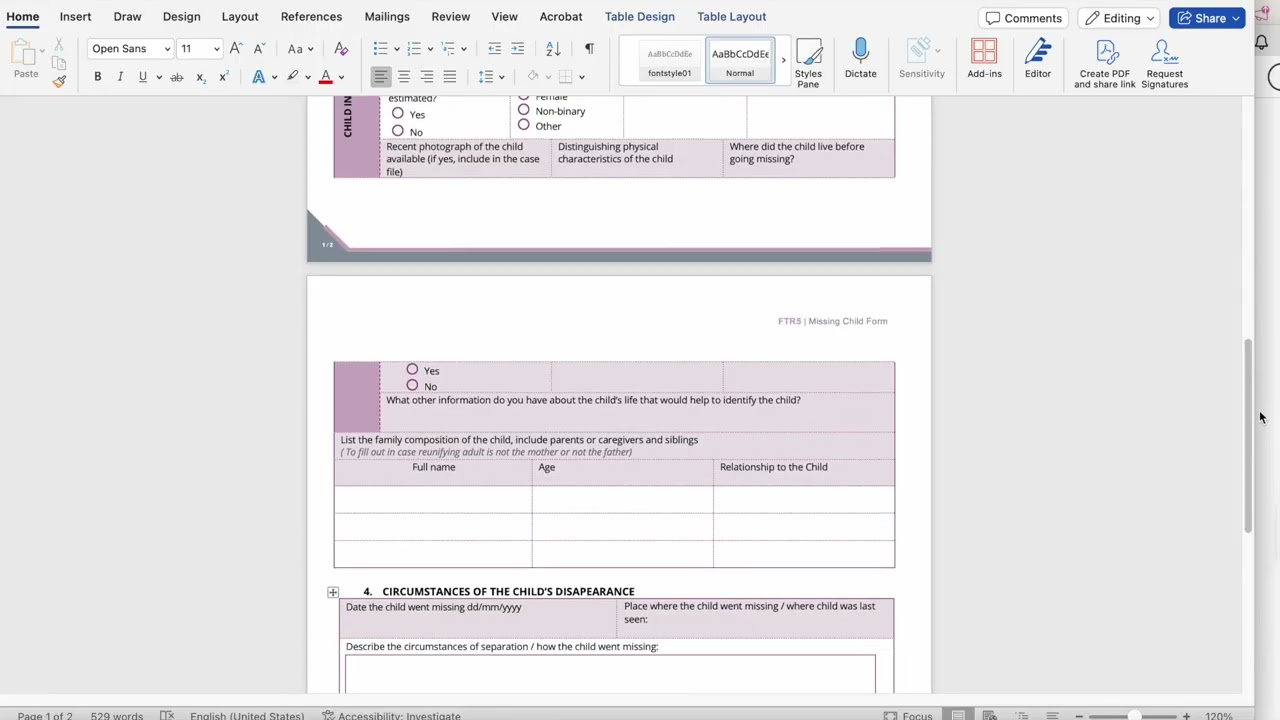Toggle italic formatting
This screenshot has width=1280, height=720.
[x=120, y=77]
